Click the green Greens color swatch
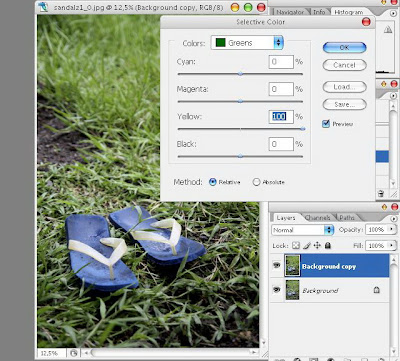The image size is (400, 361). (220, 43)
